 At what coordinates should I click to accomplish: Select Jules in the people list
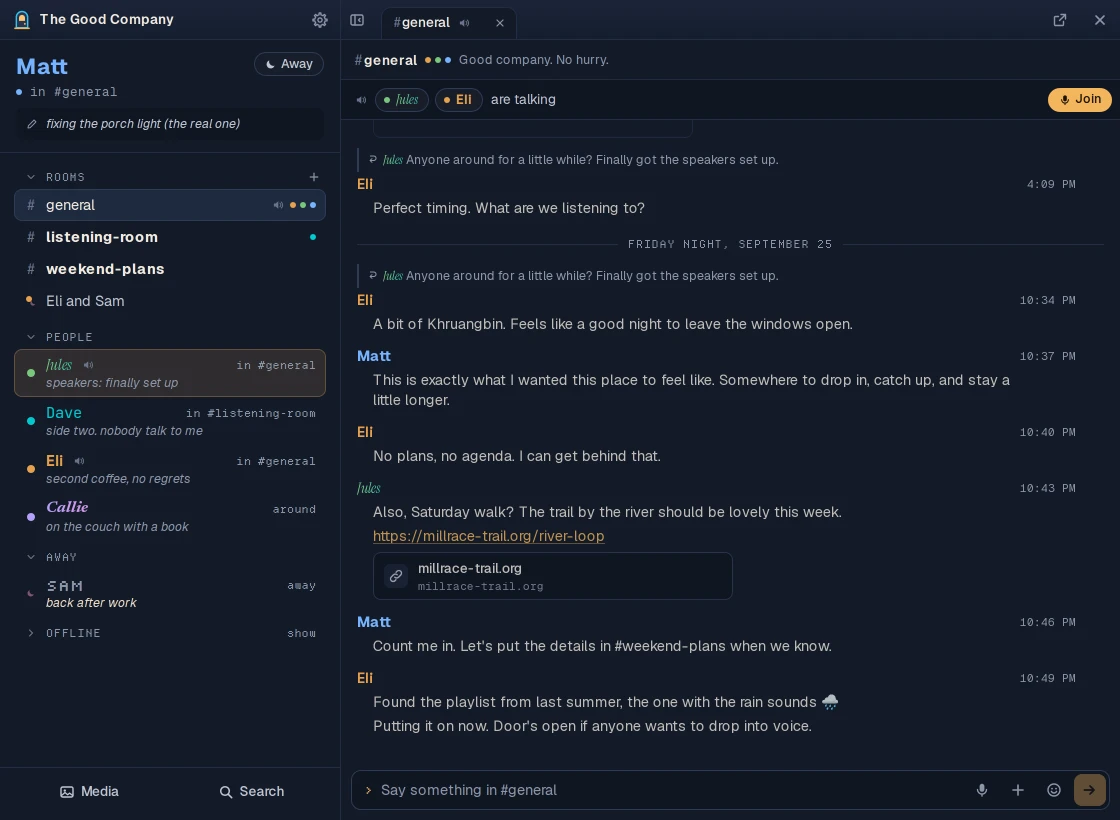[170, 373]
